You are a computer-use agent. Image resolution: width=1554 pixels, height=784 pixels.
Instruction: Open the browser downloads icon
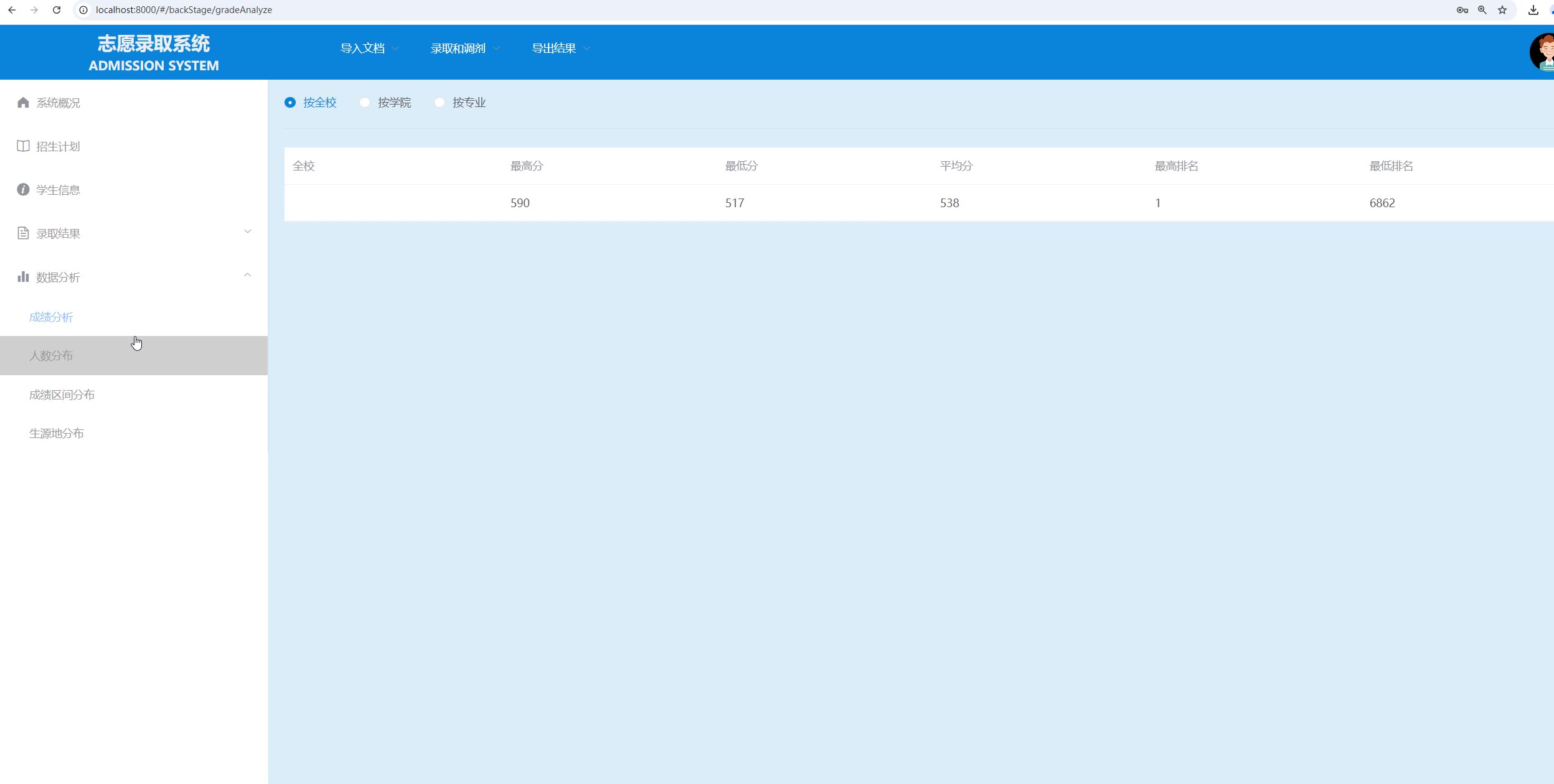coord(1533,10)
